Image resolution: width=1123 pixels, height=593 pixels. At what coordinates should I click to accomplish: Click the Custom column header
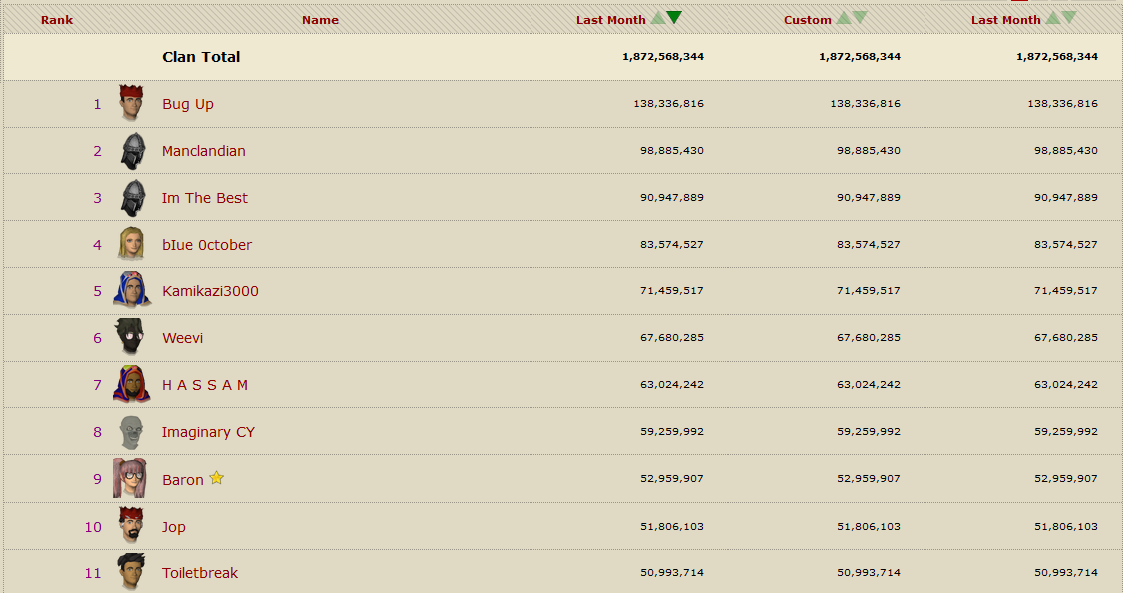pyautogui.click(x=807, y=20)
